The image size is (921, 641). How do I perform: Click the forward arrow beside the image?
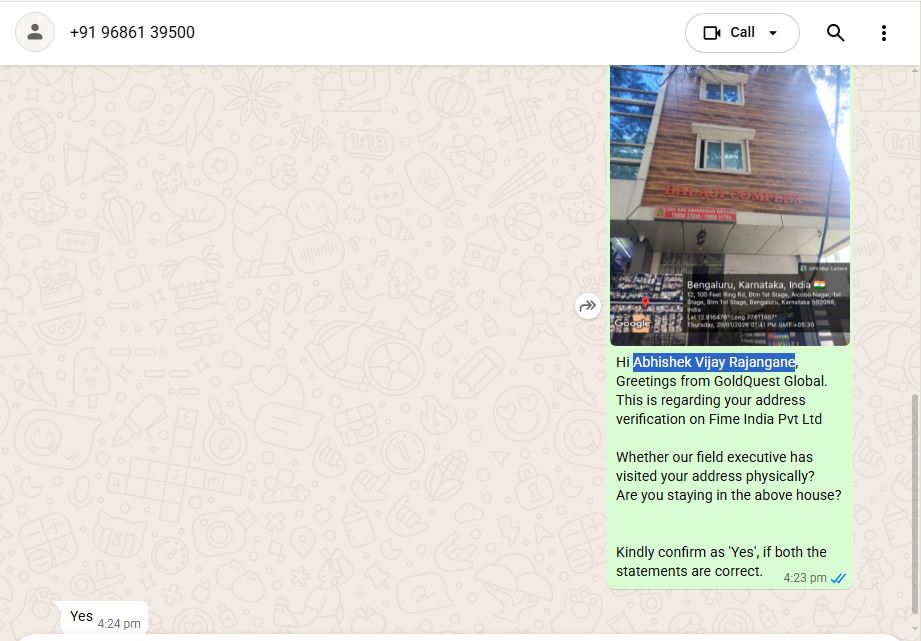tap(587, 306)
